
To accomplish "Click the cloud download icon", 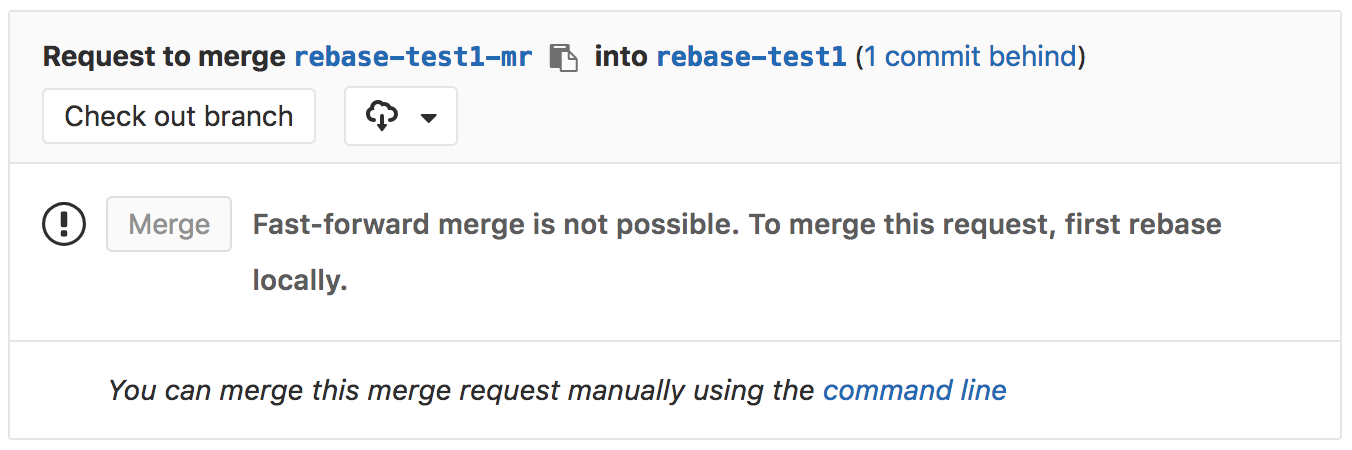I will tap(382, 117).
